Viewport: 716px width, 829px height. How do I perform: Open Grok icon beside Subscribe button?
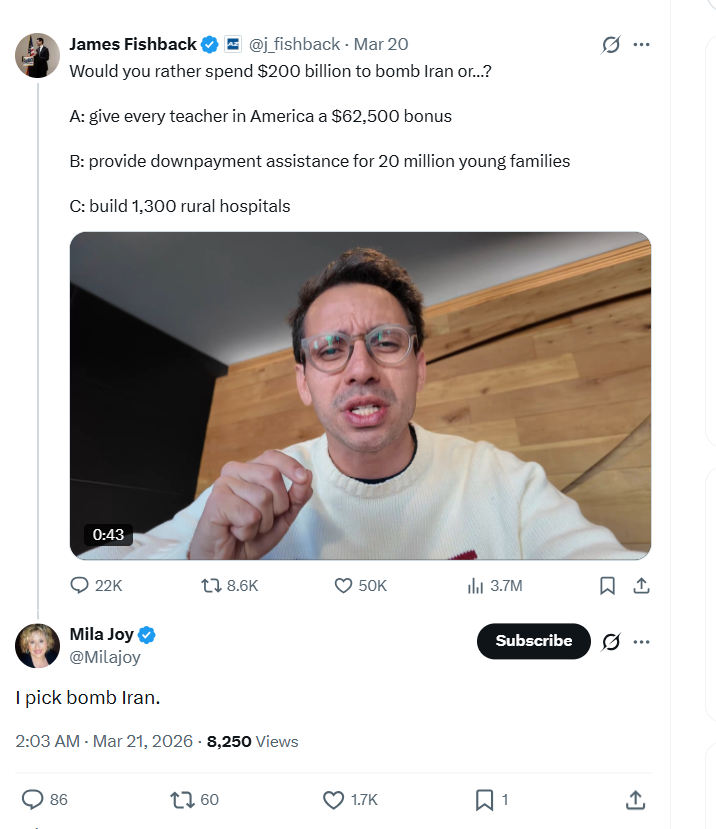coord(610,641)
